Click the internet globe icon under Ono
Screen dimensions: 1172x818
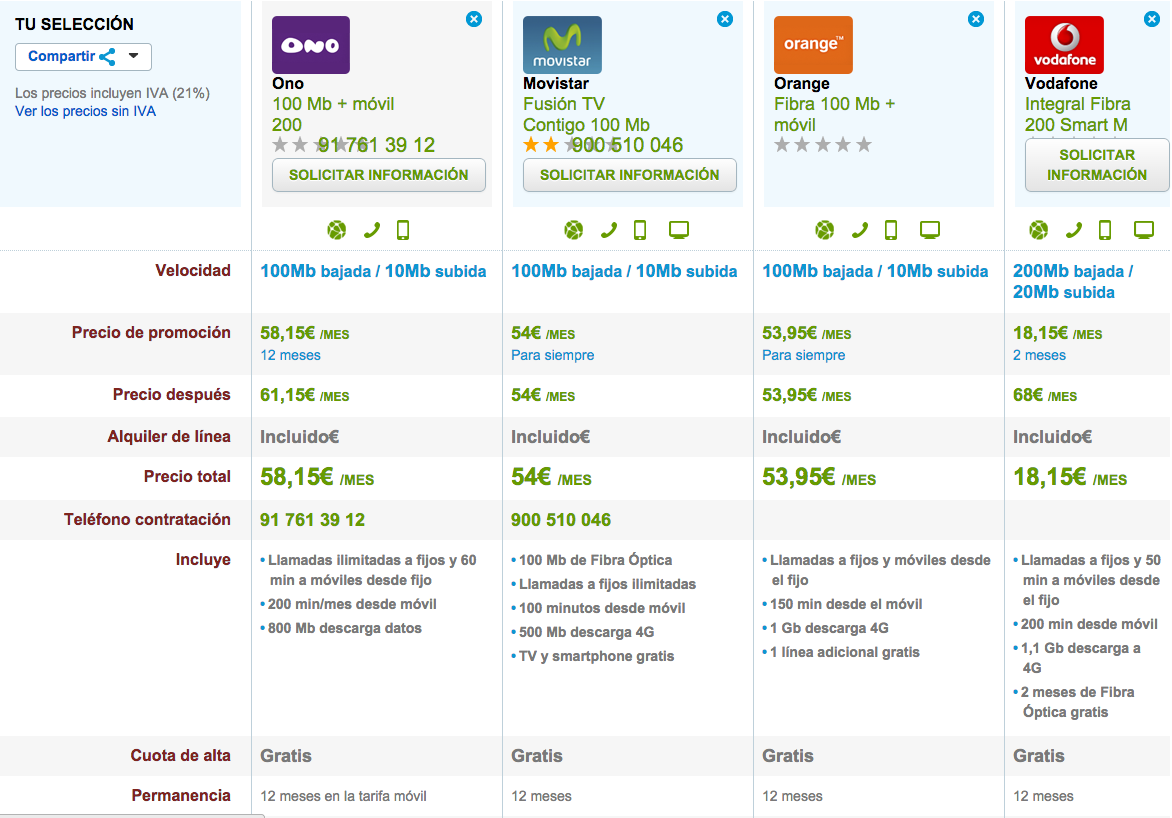(x=337, y=230)
